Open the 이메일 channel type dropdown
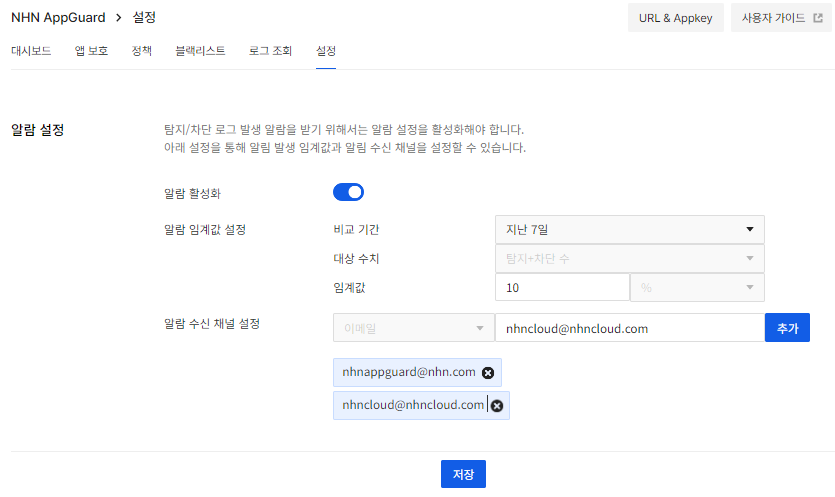 tap(414, 328)
